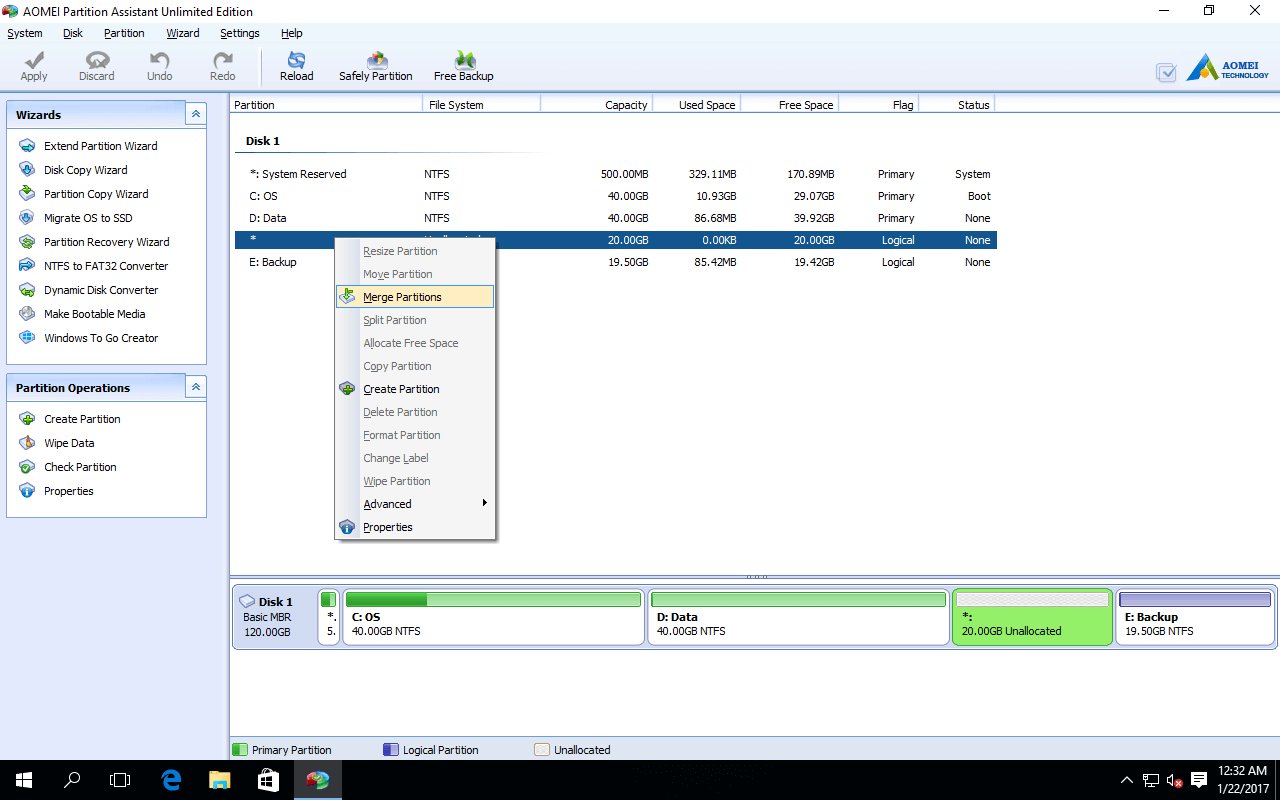Collapse the Partition Operations panel

point(195,386)
